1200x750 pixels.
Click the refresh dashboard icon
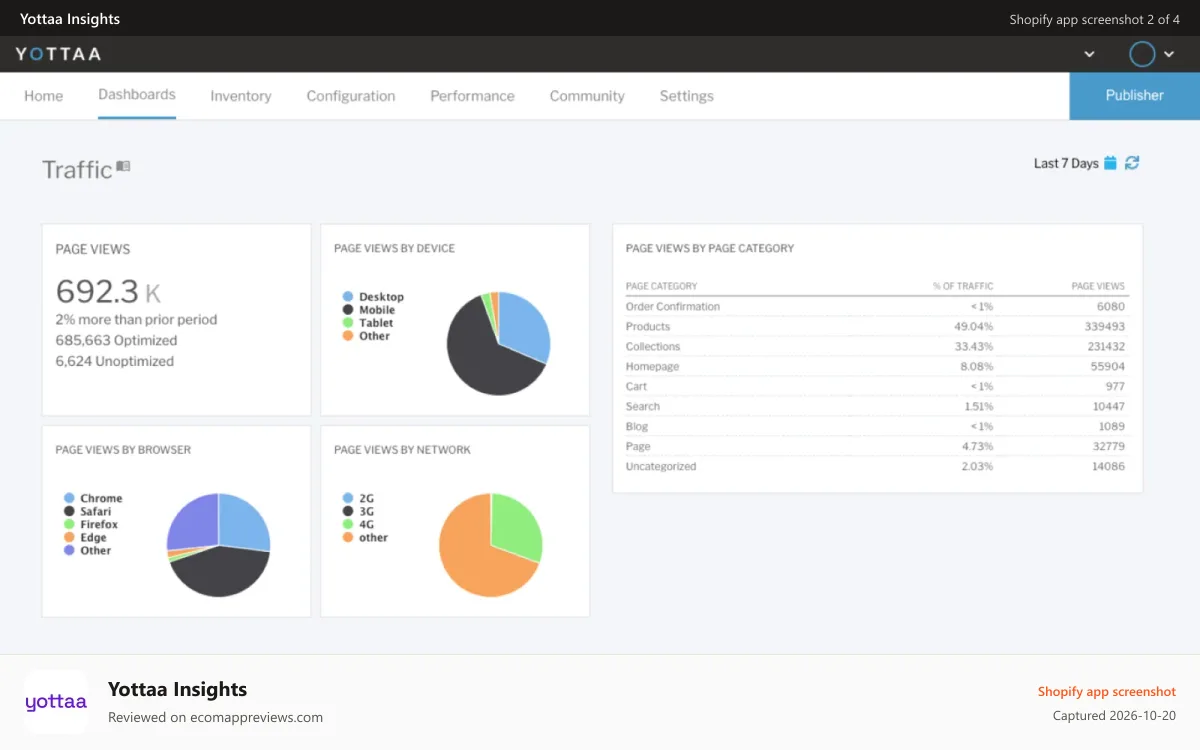[x=1132, y=163]
